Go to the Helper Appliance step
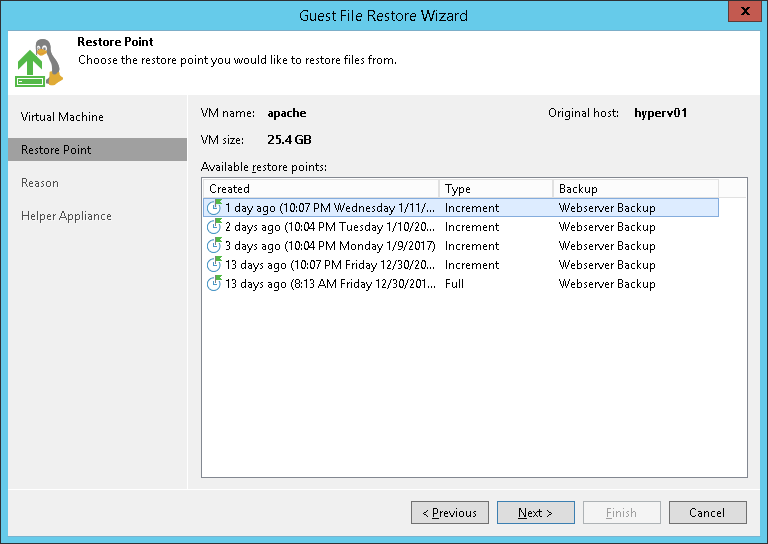The width and height of the screenshot is (768, 544). pyautogui.click(x=66, y=216)
